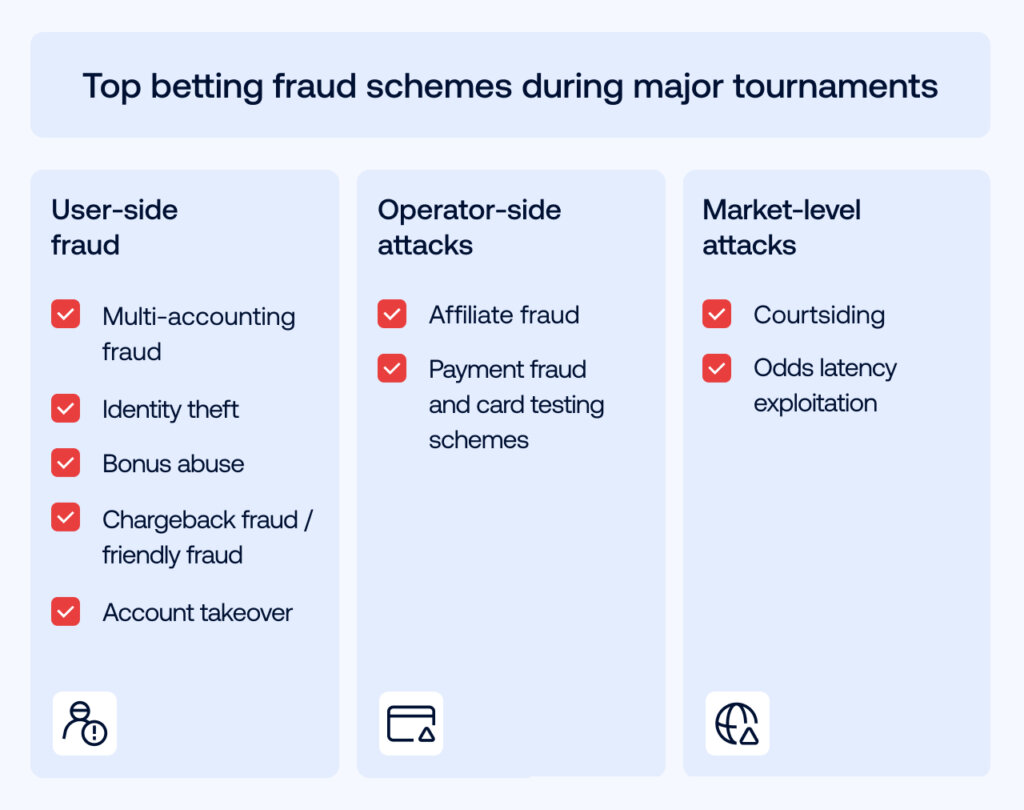This screenshot has height=810, width=1024.
Task: Click the globe warning icon
Action: pyautogui.click(x=737, y=723)
